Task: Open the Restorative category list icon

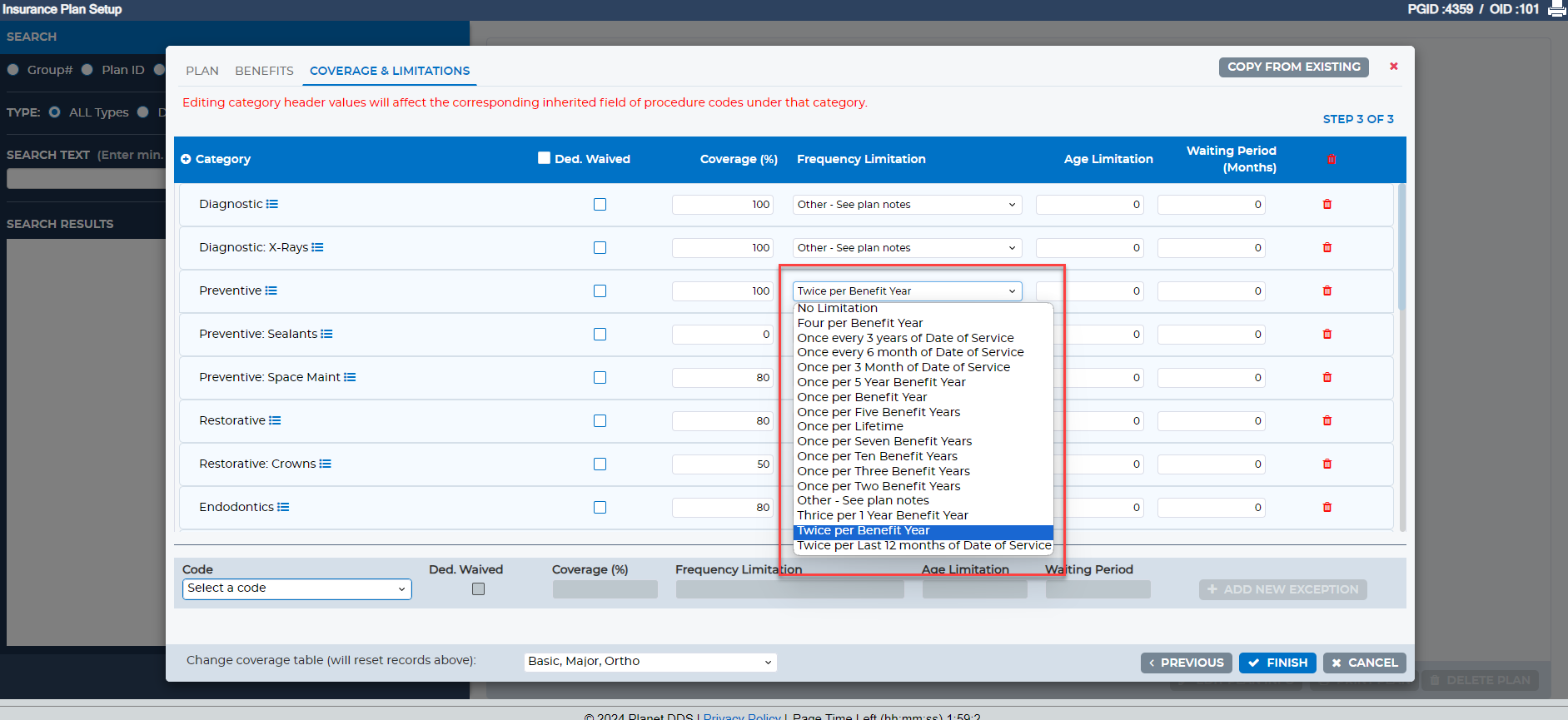Action: point(275,420)
